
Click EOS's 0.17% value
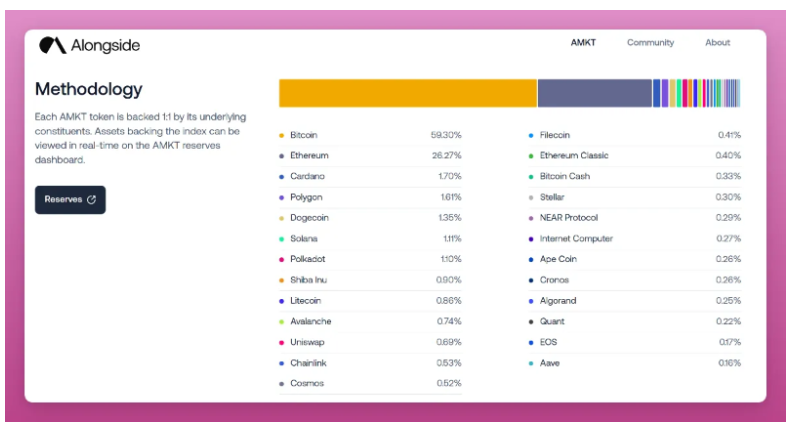(x=730, y=342)
